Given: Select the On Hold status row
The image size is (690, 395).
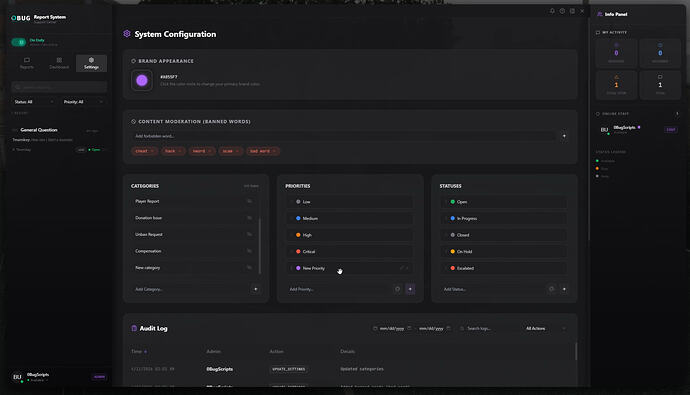Looking at the screenshot, I should coord(504,252).
